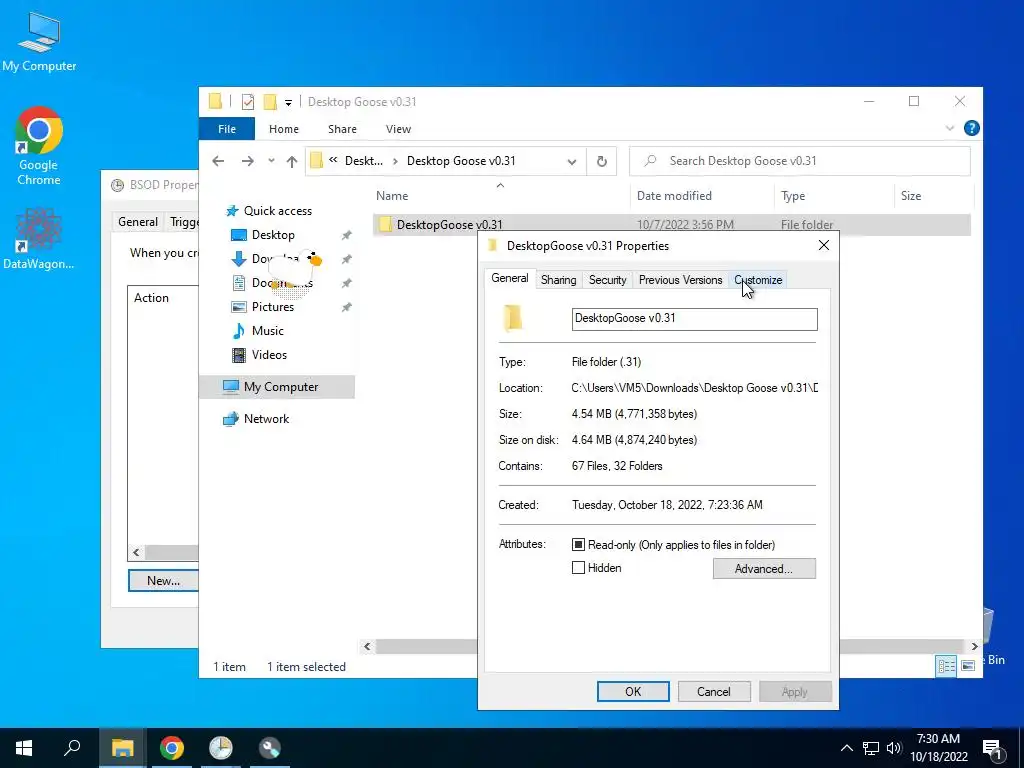Viewport: 1024px width, 768px height.
Task: Click New button in BSOD Properties window
Action: click(x=163, y=581)
